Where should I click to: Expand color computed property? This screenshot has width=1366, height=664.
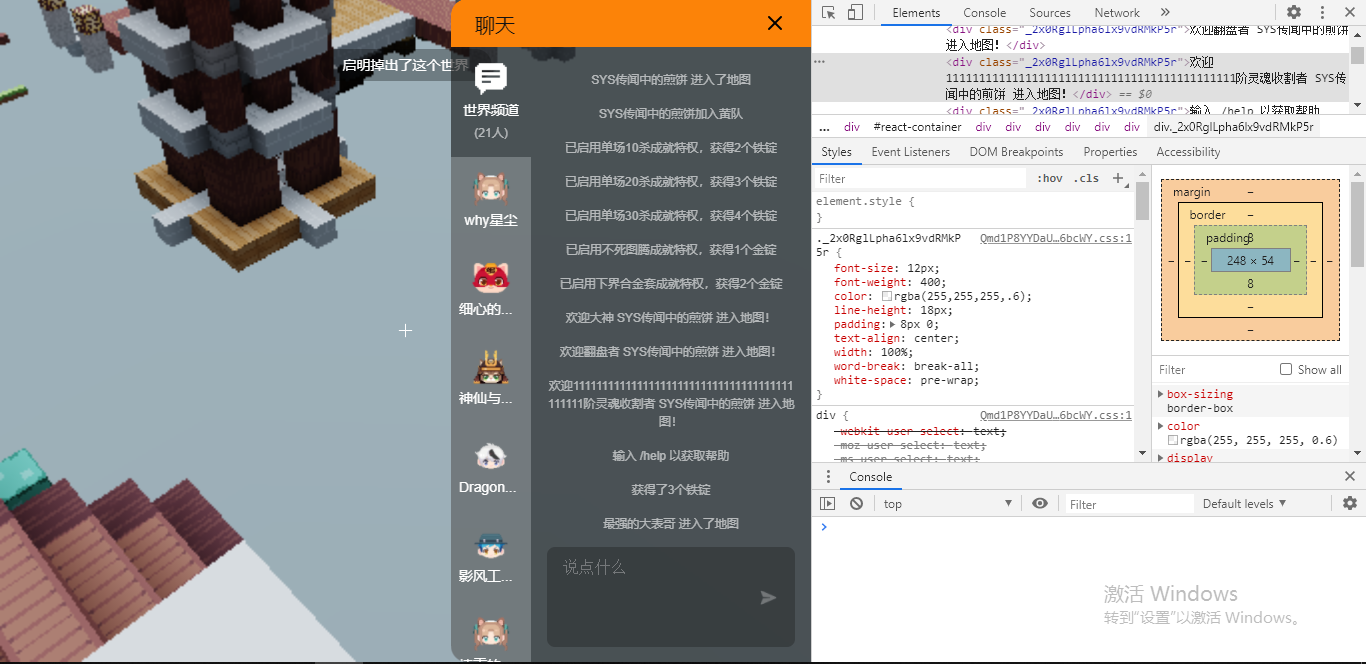pos(1161,426)
